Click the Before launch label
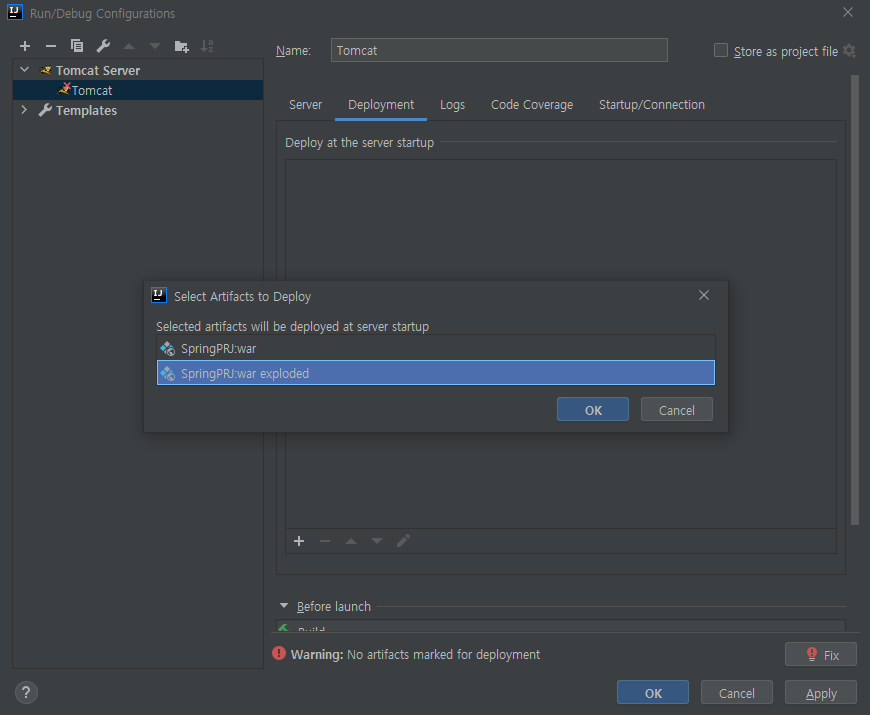Viewport: 870px width, 715px height. pyautogui.click(x=333, y=606)
